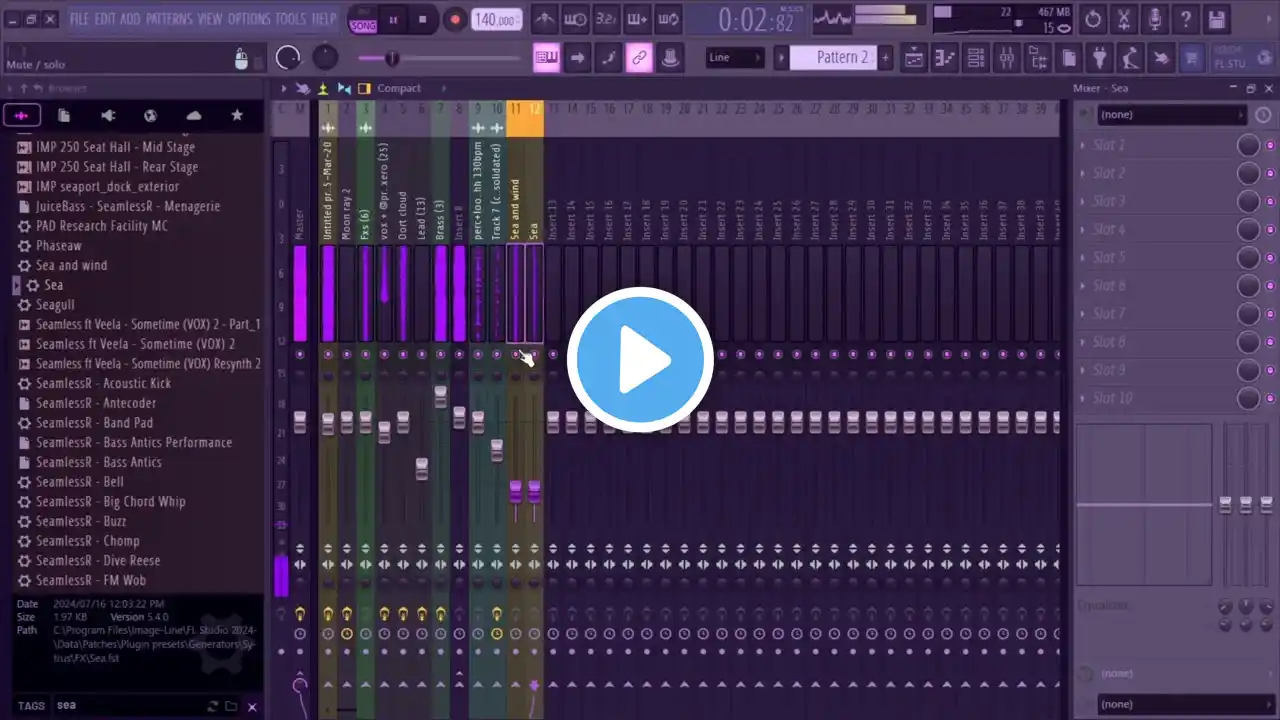Select 'Sea and wind' preset in browser

tap(71, 265)
